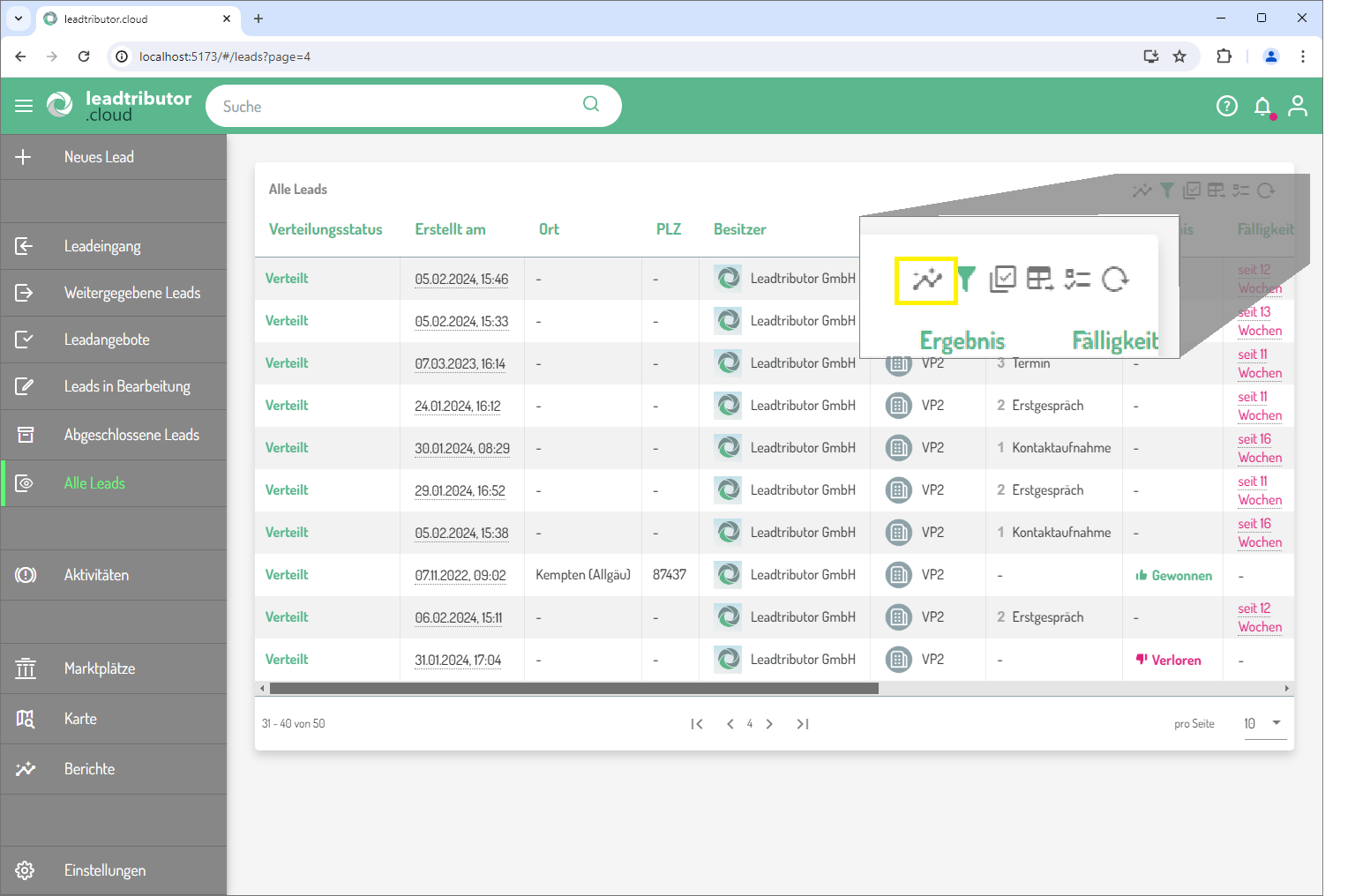Click the highlighted enlarged statistics chart icon
Screen dimensions: 1355x896
926,280
